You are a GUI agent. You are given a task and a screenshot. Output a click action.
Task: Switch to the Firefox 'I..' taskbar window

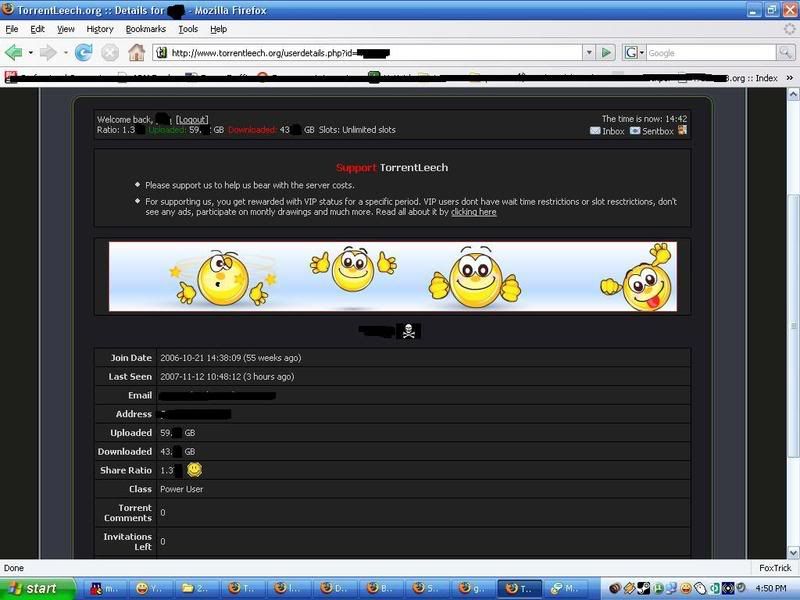pyautogui.click(x=288, y=588)
